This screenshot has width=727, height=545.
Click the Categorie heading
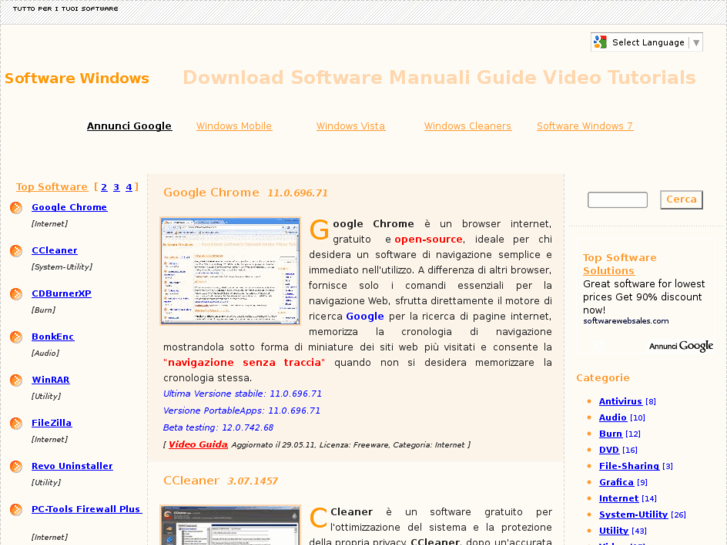[x=603, y=378]
